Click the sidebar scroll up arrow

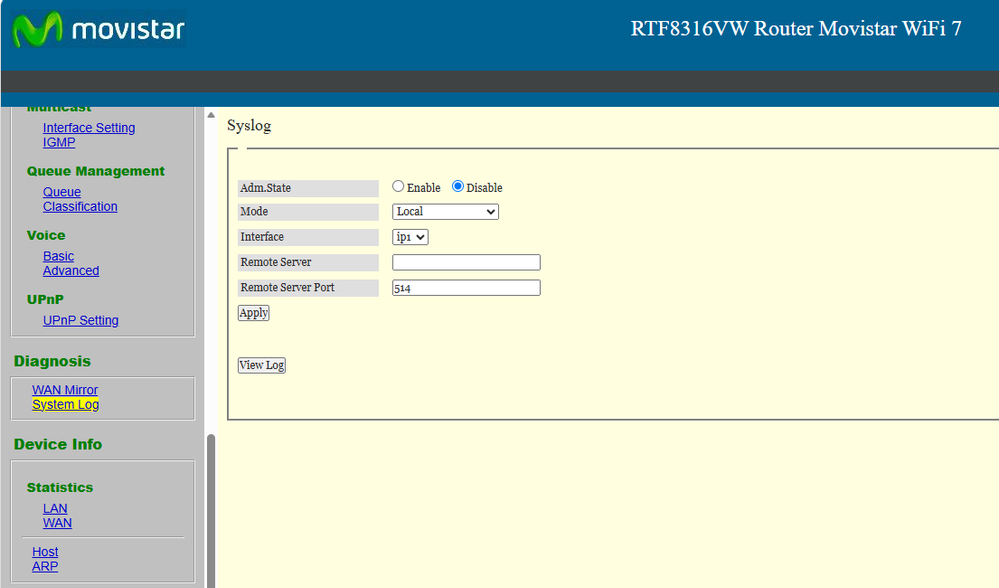(x=211, y=115)
